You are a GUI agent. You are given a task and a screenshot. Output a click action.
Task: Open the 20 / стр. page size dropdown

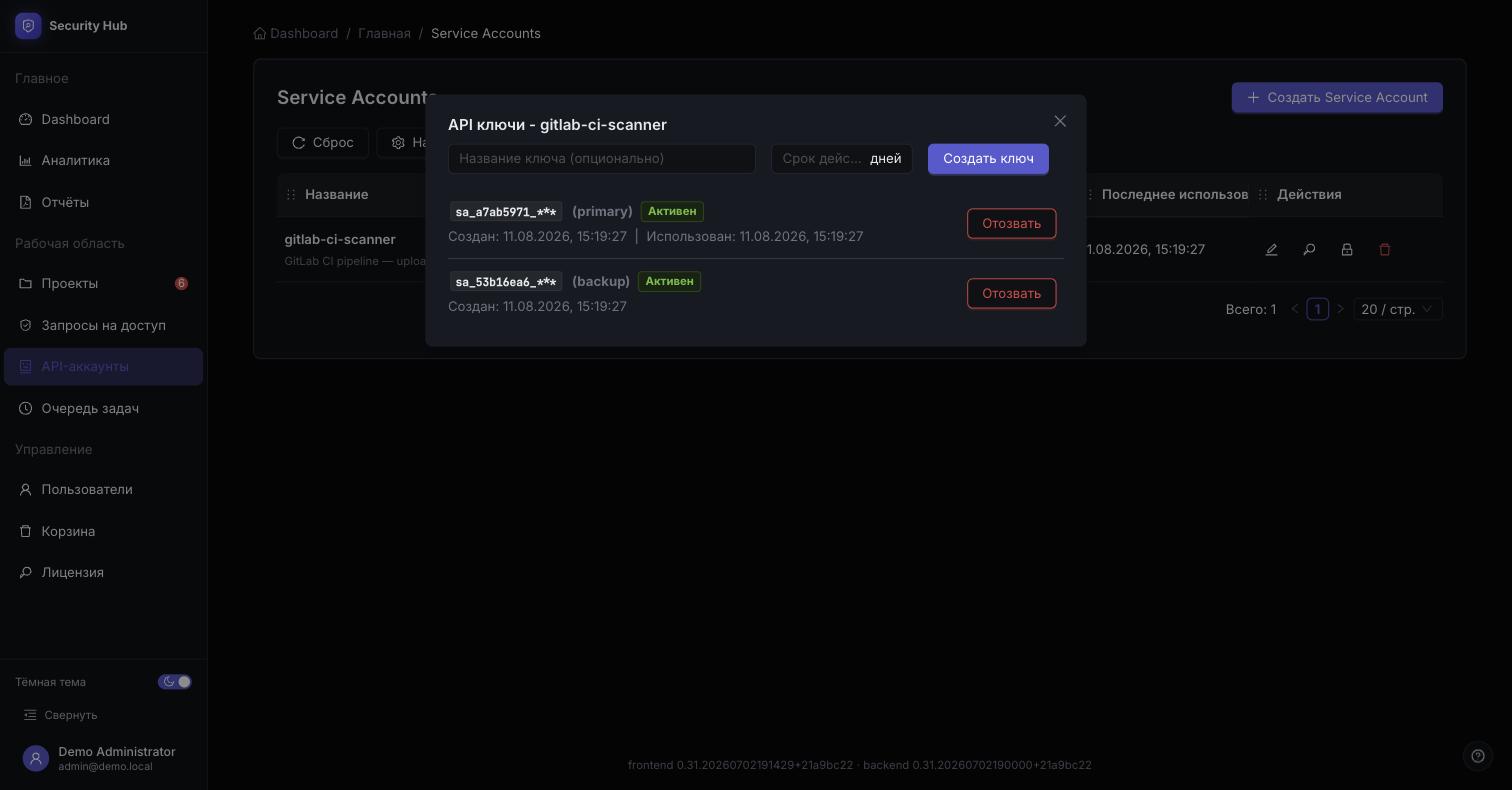pyautogui.click(x=1398, y=309)
